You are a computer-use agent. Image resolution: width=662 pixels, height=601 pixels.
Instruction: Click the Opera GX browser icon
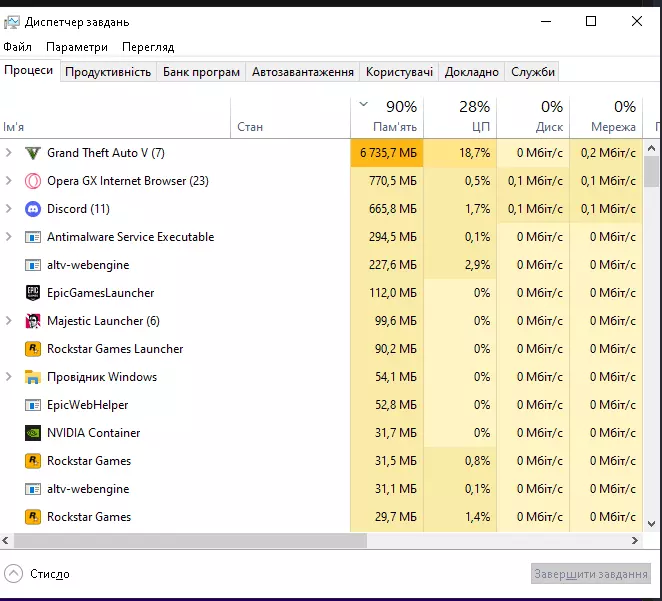pos(33,181)
